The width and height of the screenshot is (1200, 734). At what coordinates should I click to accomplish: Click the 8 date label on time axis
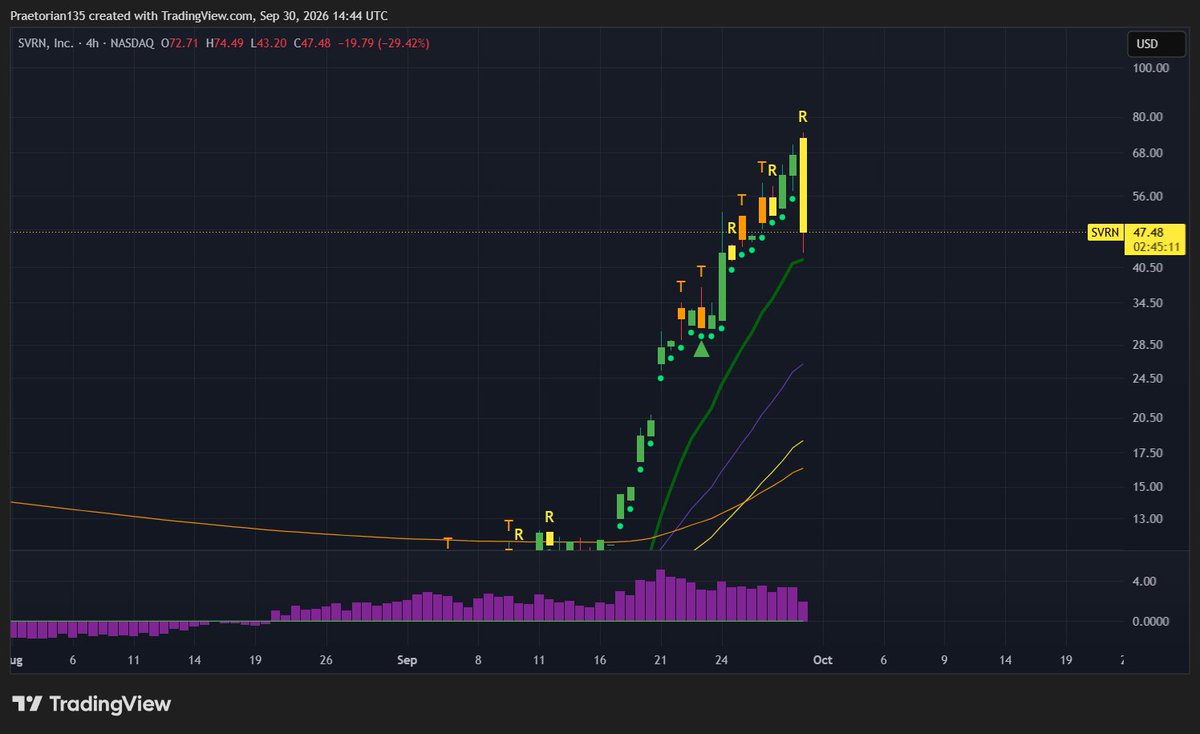click(x=478, y=661)
